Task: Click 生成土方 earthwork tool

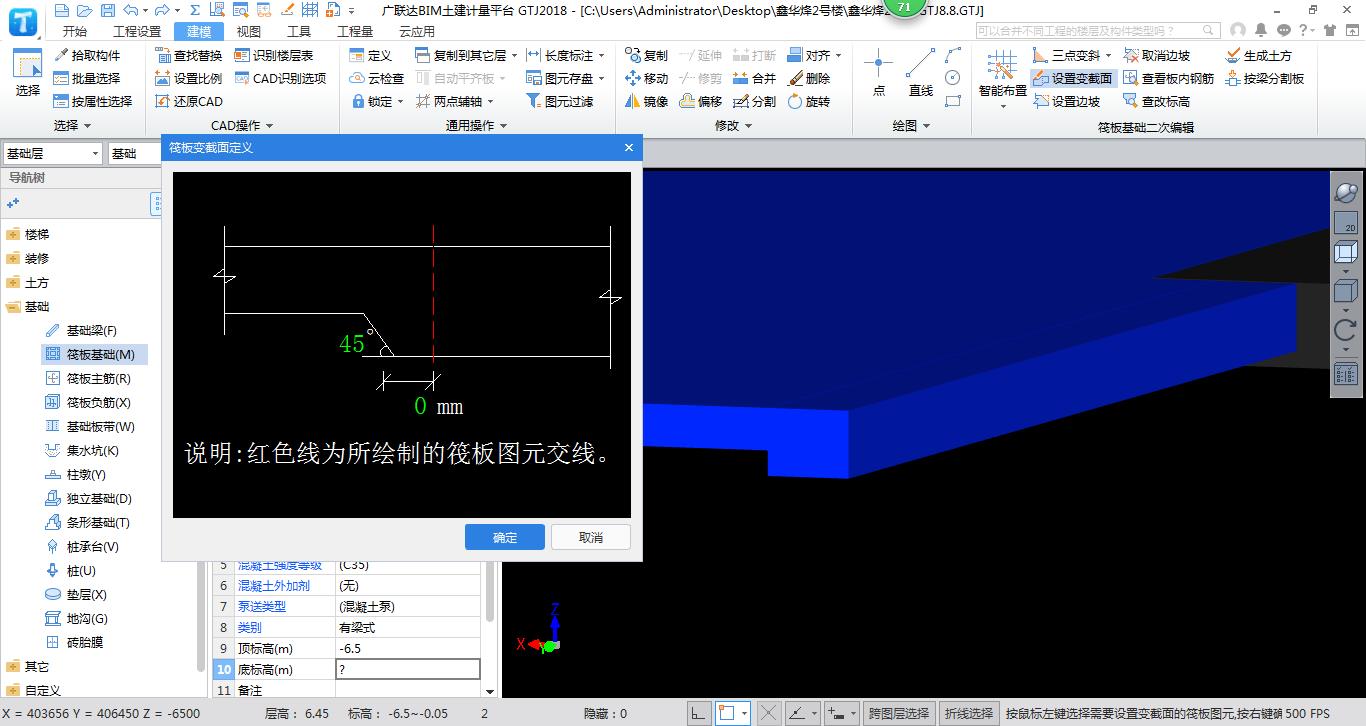Action: [1259, 55]
